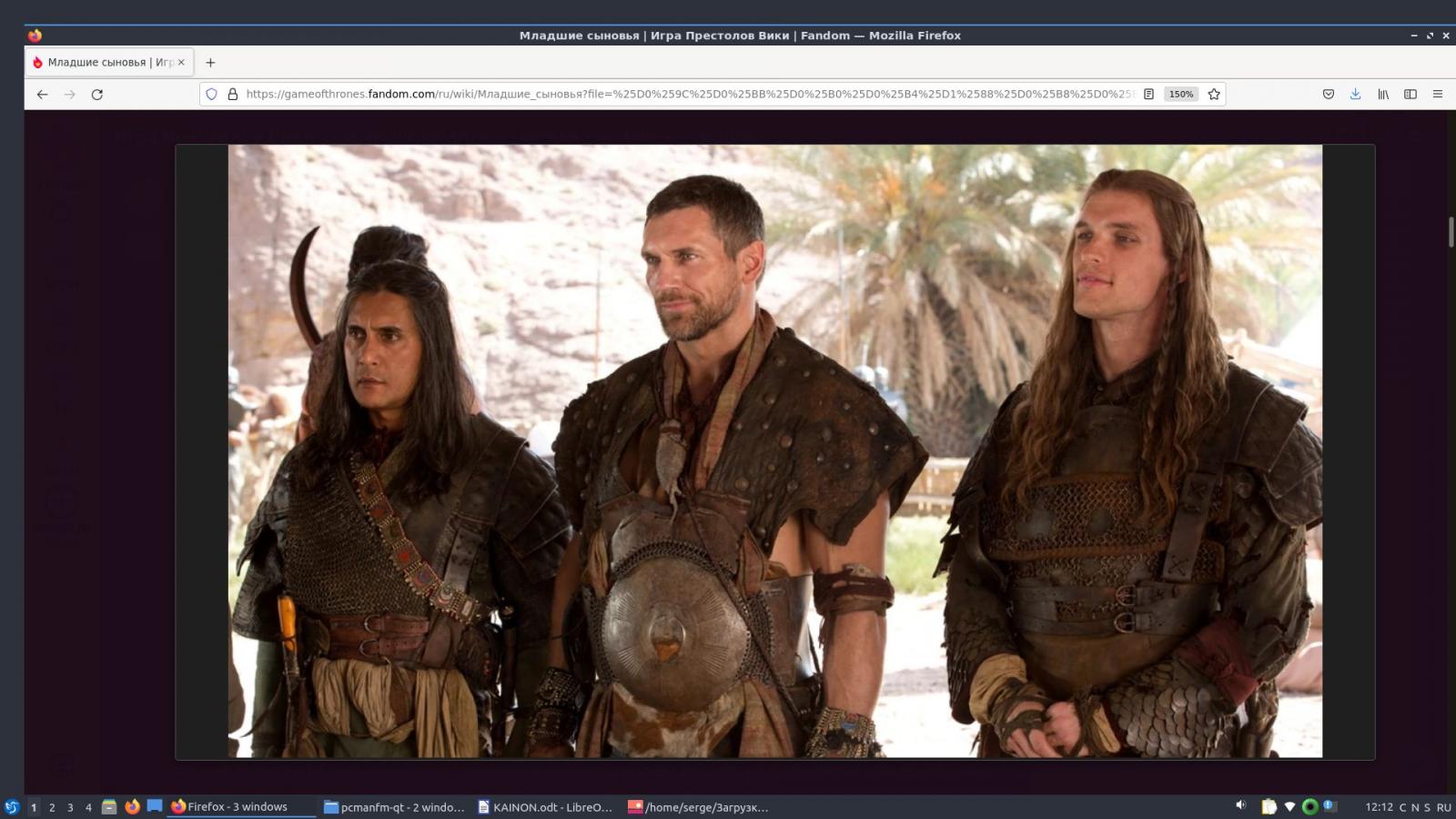Reload the current Fandom page

click(96, 94)
